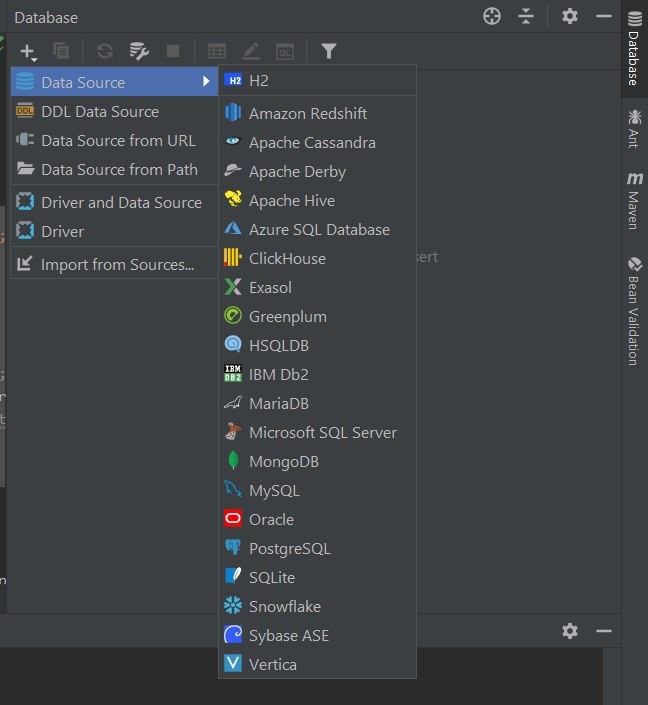The height and width of the screenshot is (705, 648).
Task: Choose Import from Sources… option
Action: coord(114,264)
